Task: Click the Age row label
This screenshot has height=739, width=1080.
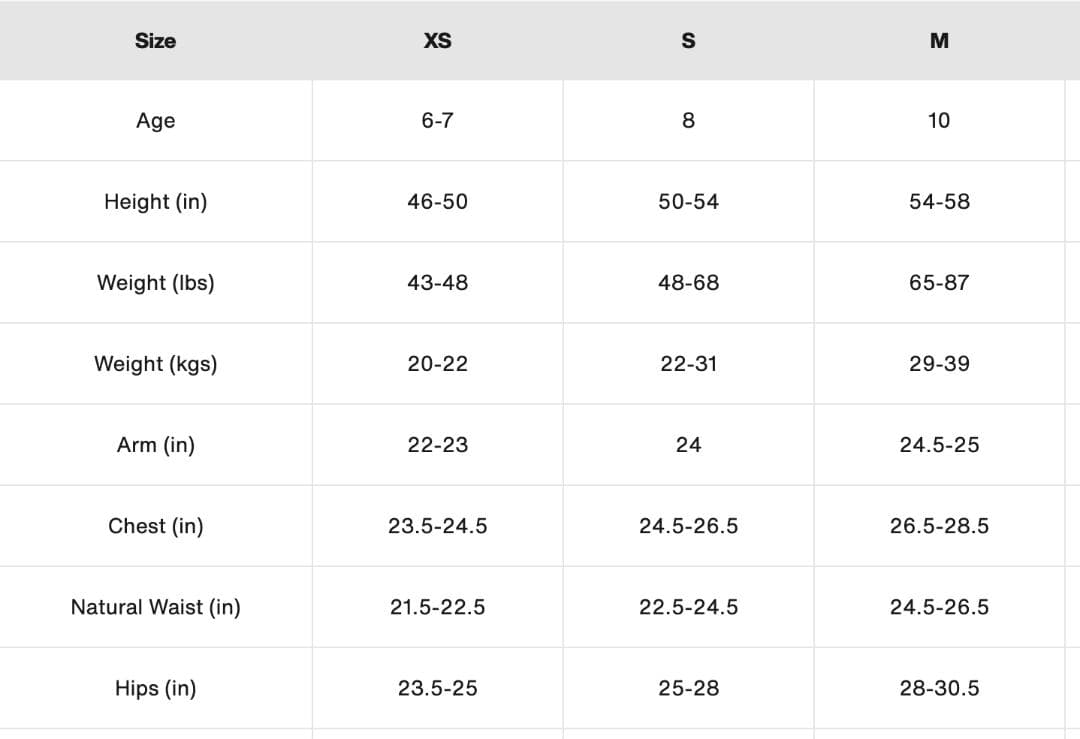Action: pos(155,121)
